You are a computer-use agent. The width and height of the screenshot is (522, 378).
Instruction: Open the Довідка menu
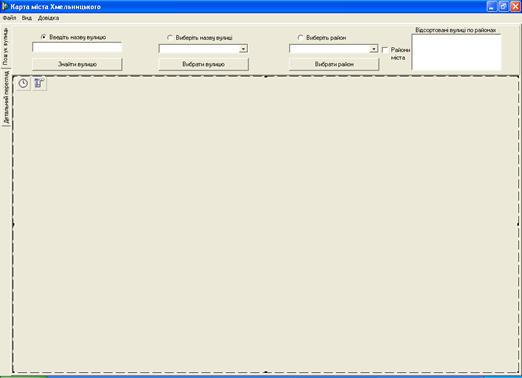click(x=48, y=18)
